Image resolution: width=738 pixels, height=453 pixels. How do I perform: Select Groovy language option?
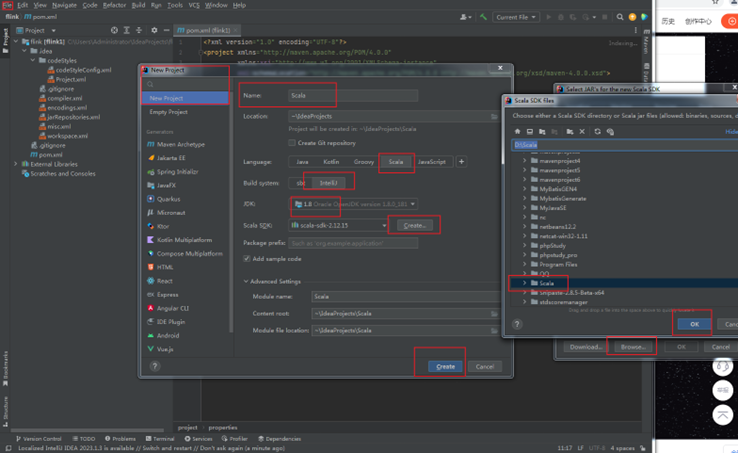363,162
